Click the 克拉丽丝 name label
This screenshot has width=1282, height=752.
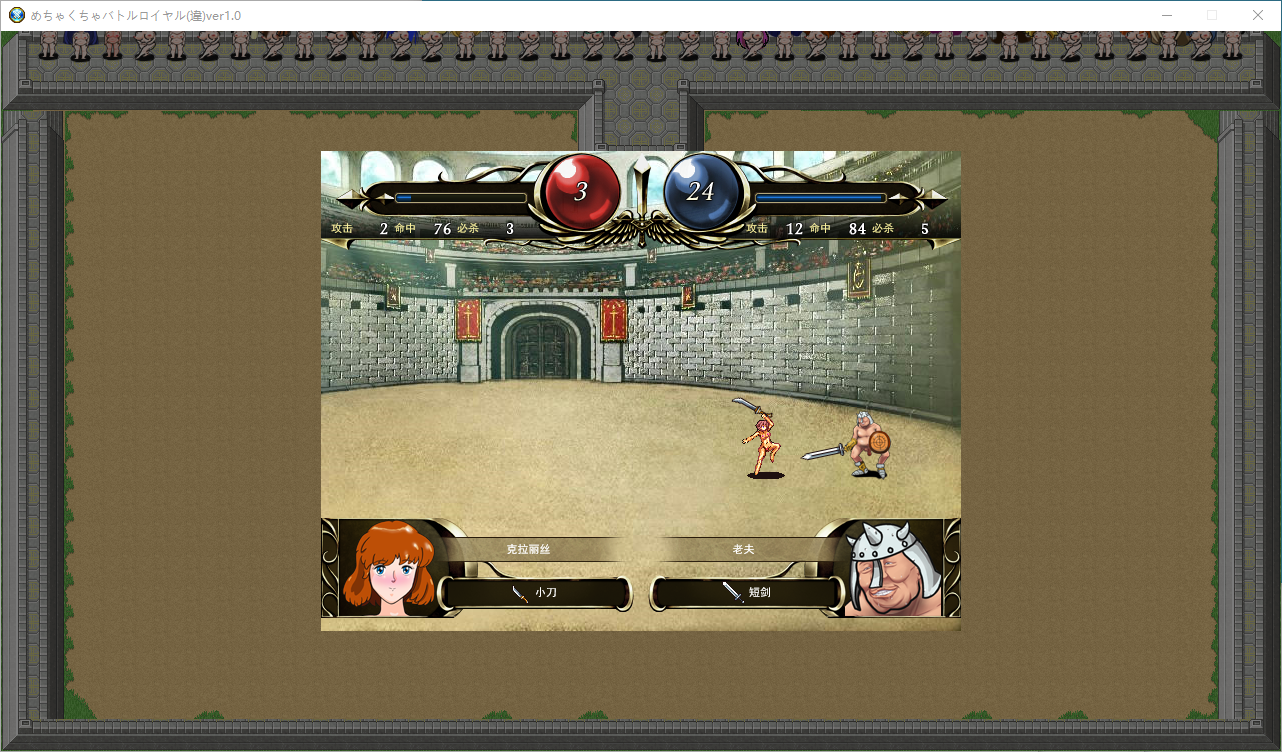[x=528, y=550]
